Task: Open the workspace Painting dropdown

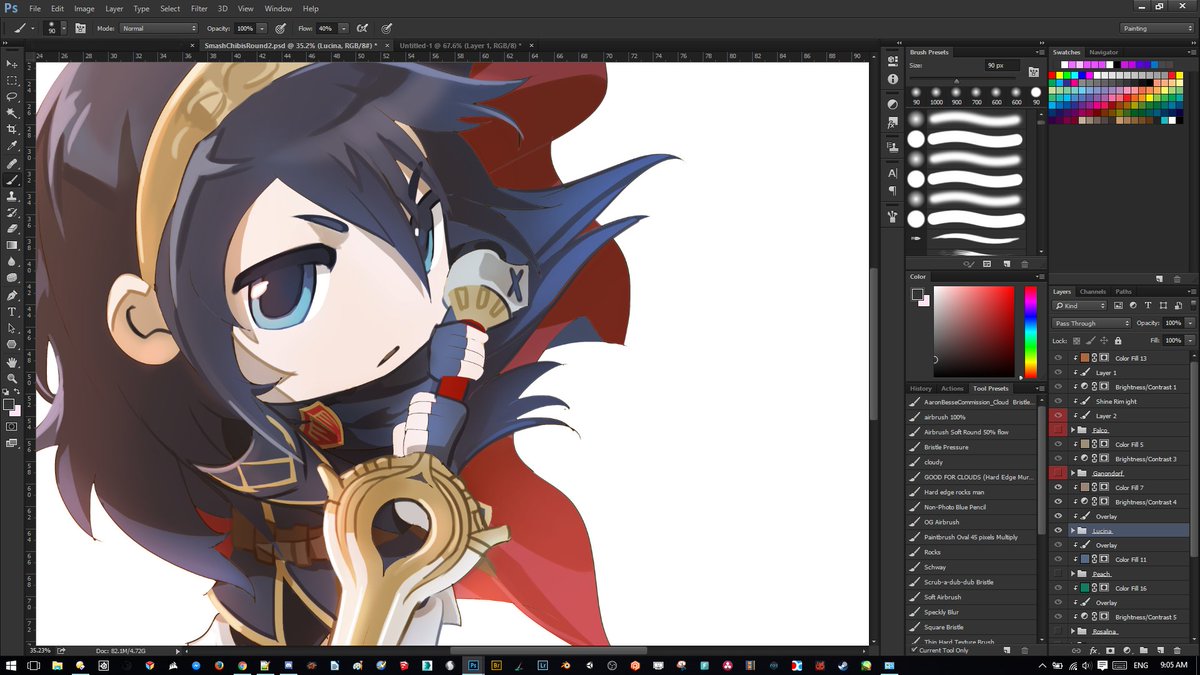Action: (x=1157, y=28)
